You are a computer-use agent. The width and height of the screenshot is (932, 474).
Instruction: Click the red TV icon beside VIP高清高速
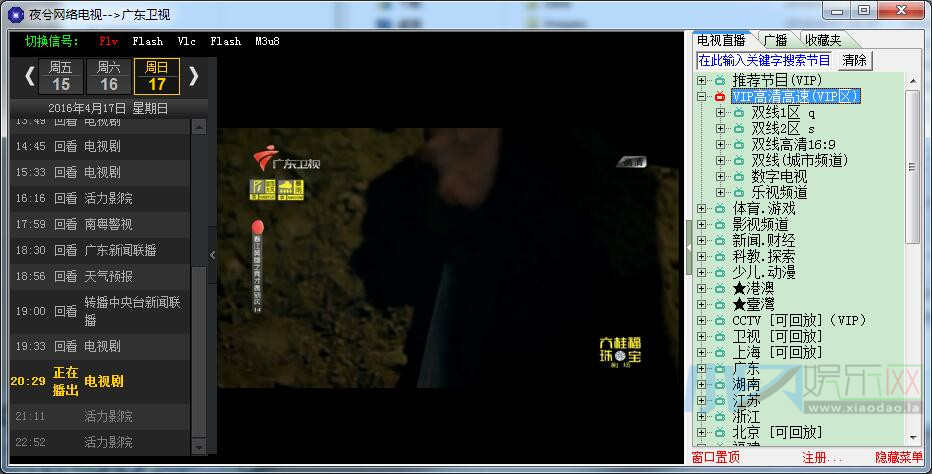[720, 96]
